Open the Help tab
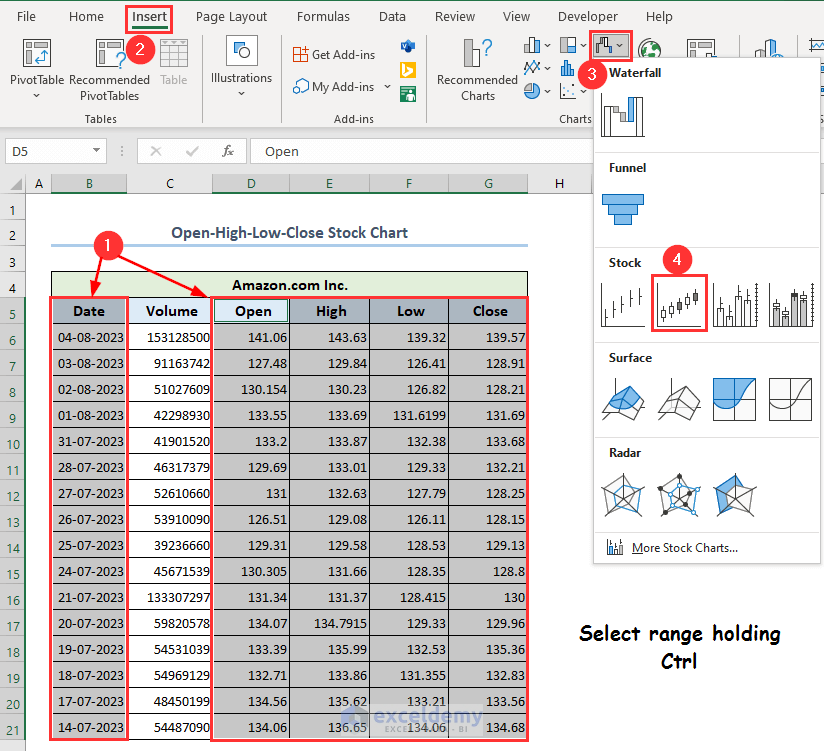Screen dimensions: 824x751 (660, 17)
